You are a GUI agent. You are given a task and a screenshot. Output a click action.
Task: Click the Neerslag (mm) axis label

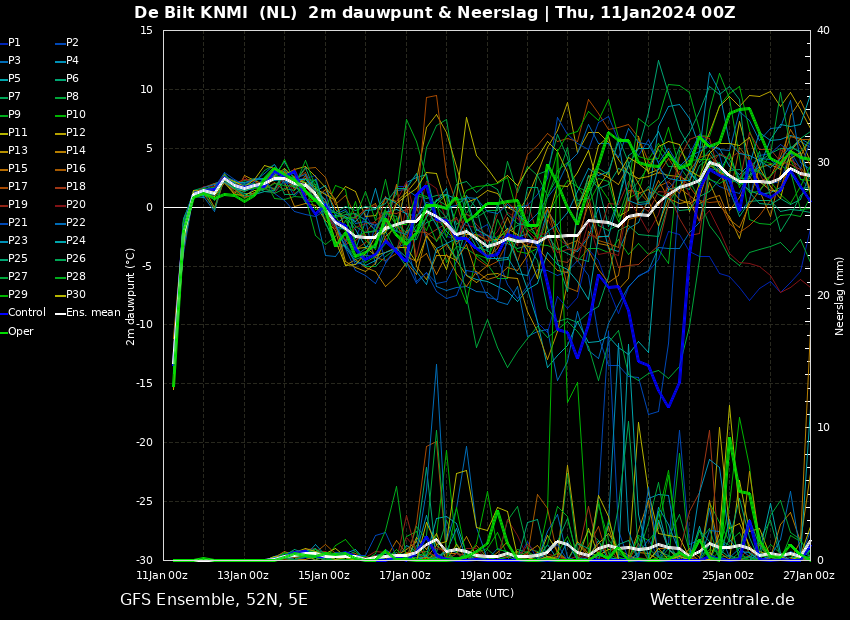coord(839,296)
